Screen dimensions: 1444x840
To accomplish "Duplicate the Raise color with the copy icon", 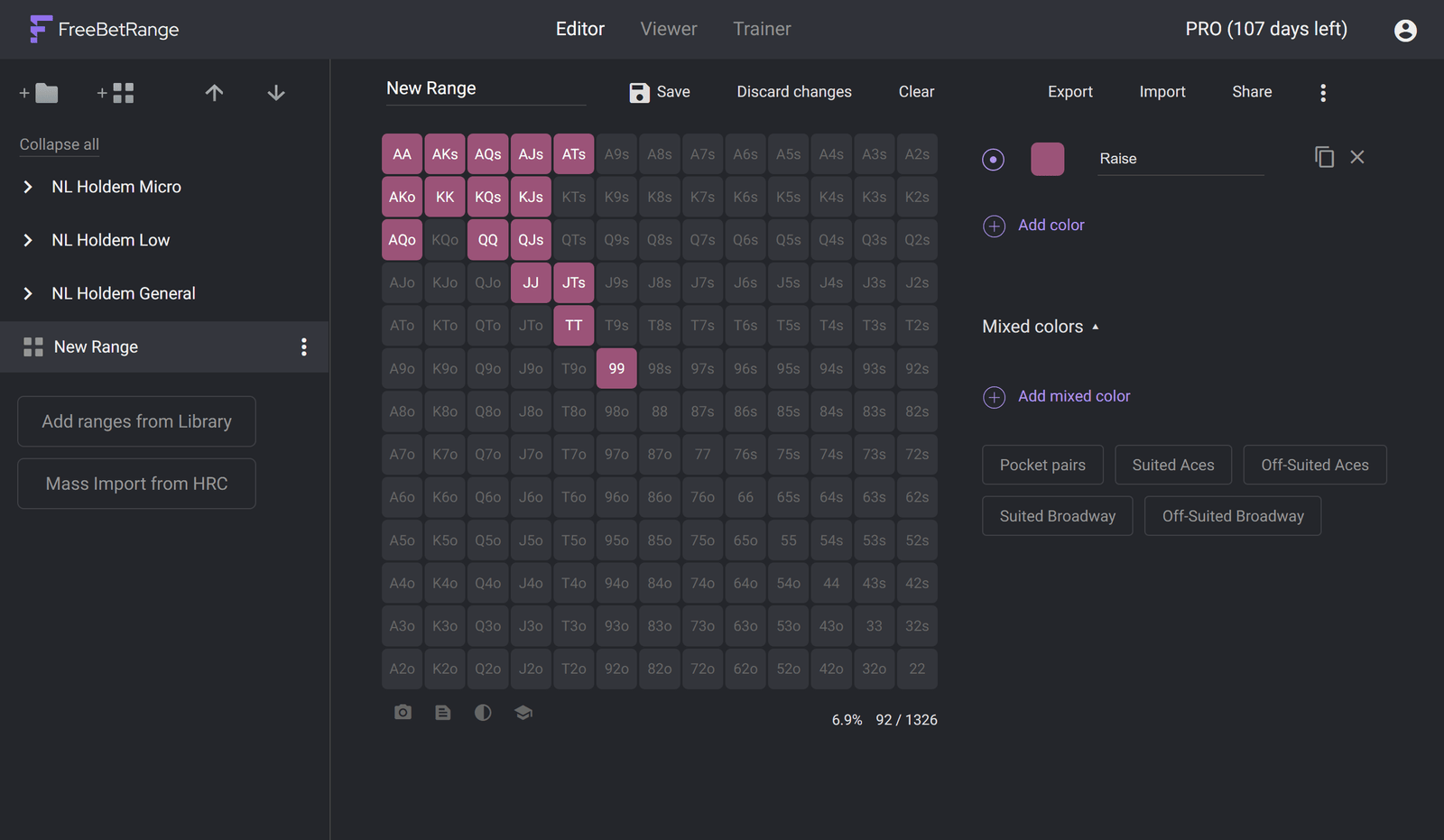I will click(1324, 158).
